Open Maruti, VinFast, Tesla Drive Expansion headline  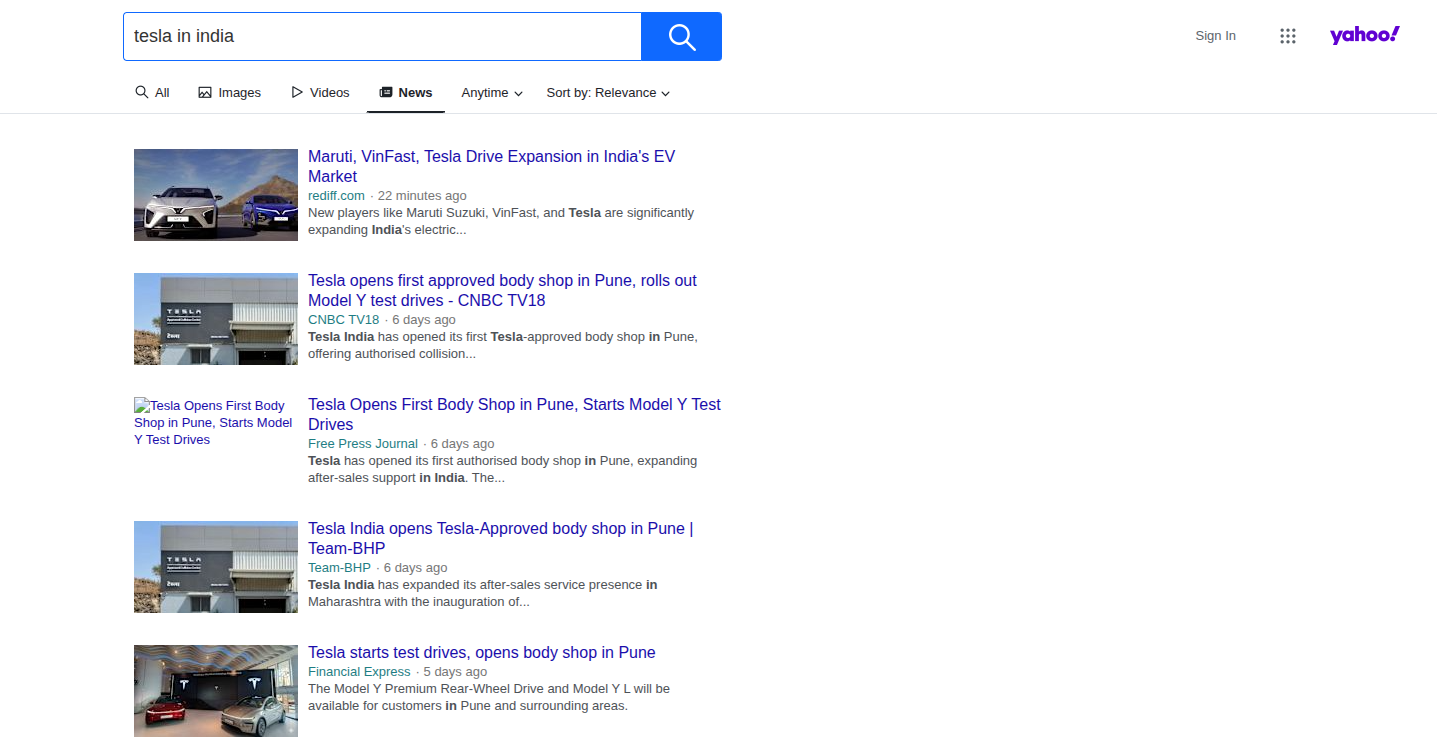491,166
